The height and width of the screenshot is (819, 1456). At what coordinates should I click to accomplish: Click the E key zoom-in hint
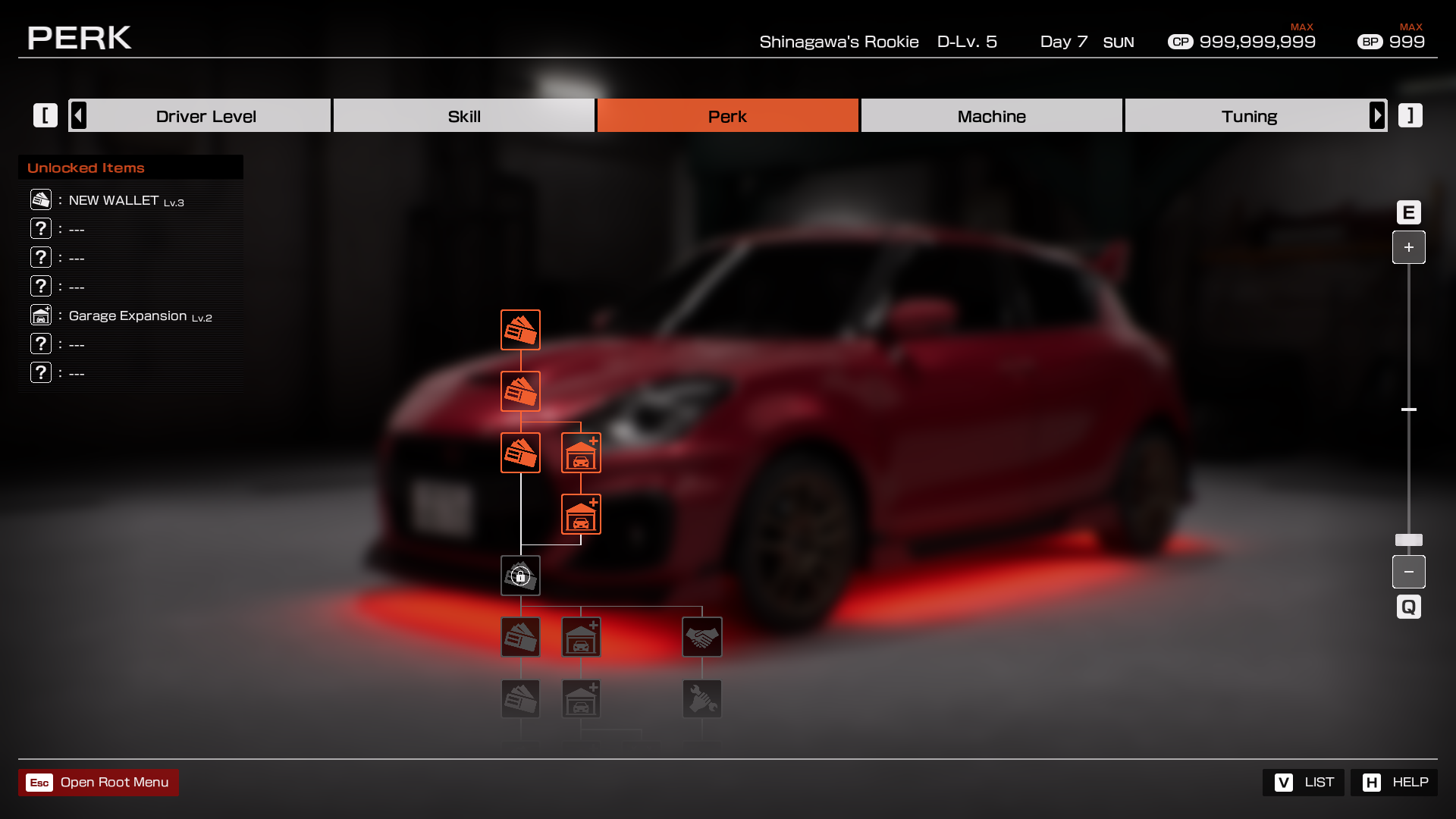(1409, 212)
